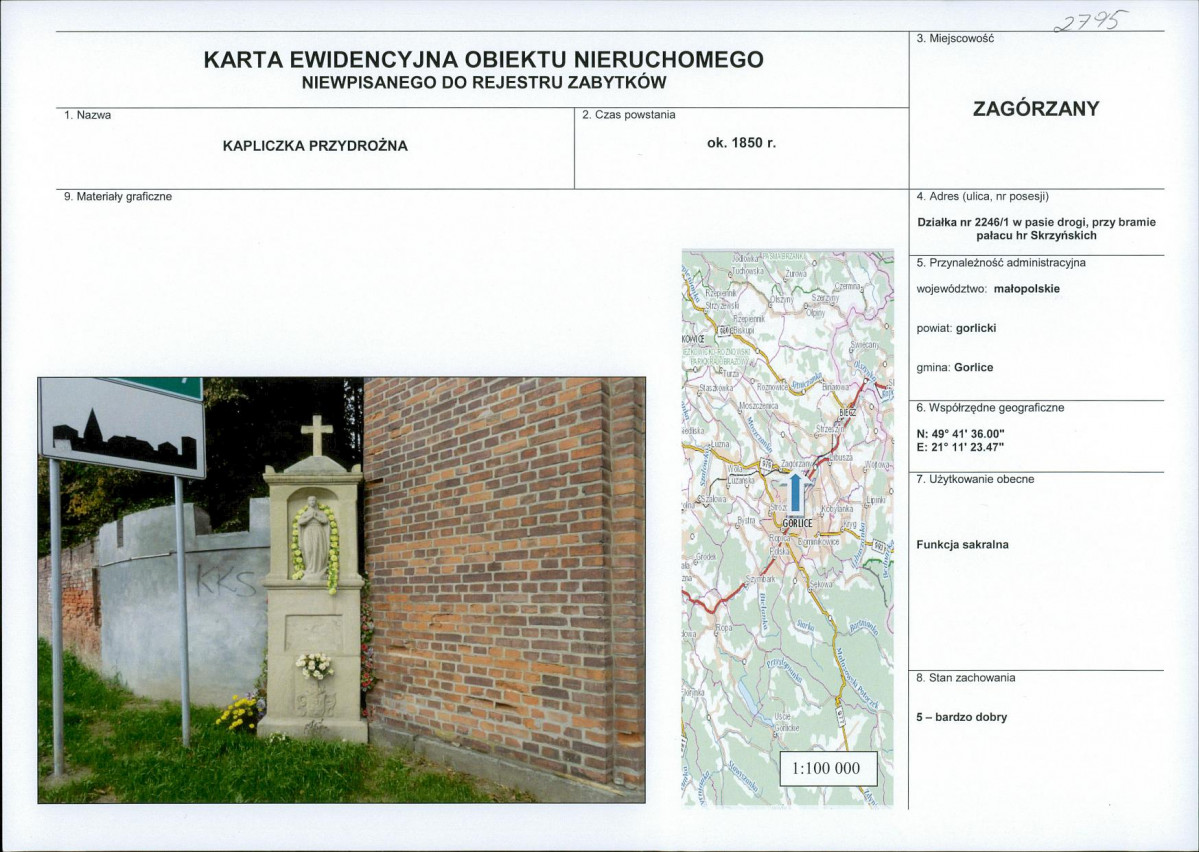The width and height of the screenshot is (1199, 852).
Task: Click the label '2. Czas powstania'
Action: (629, 115)
